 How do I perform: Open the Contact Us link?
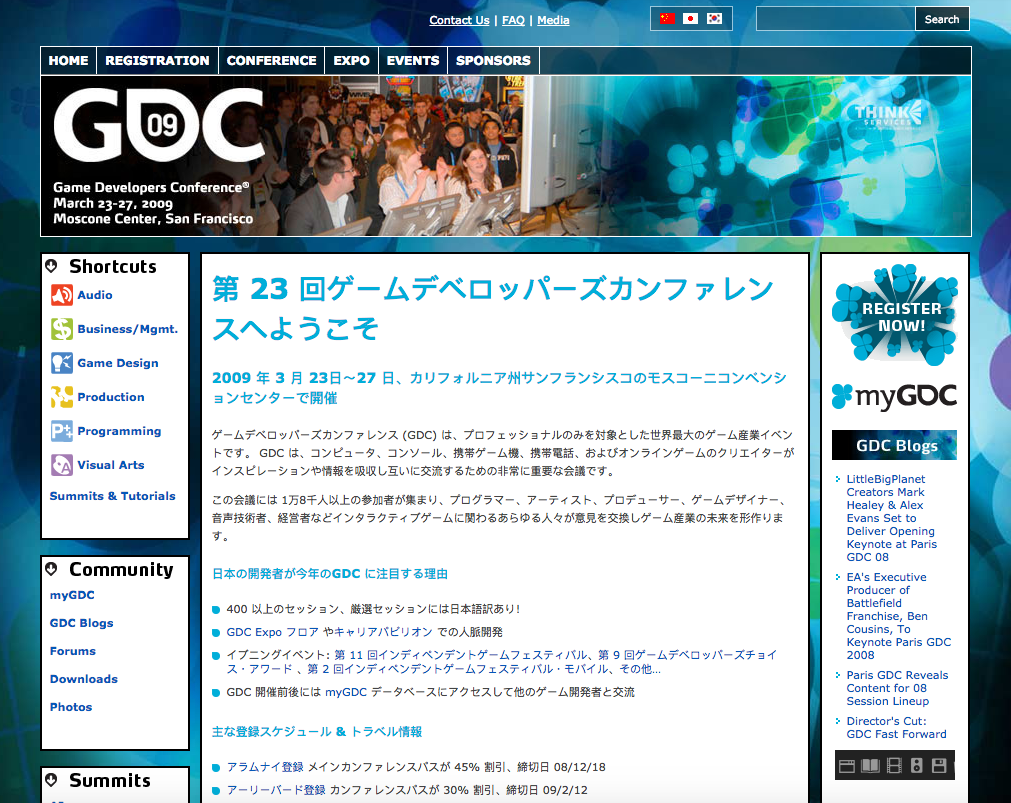459,19
